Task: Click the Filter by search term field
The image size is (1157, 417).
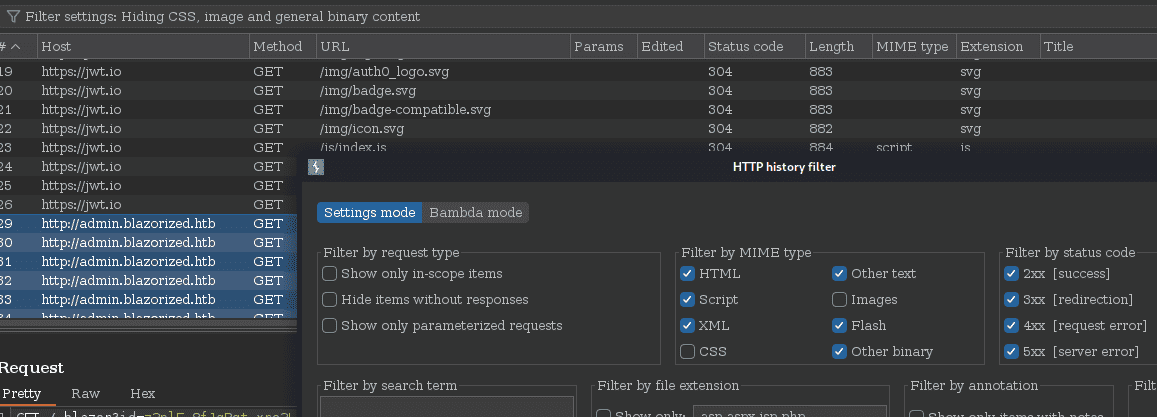Action: [447, 407]
